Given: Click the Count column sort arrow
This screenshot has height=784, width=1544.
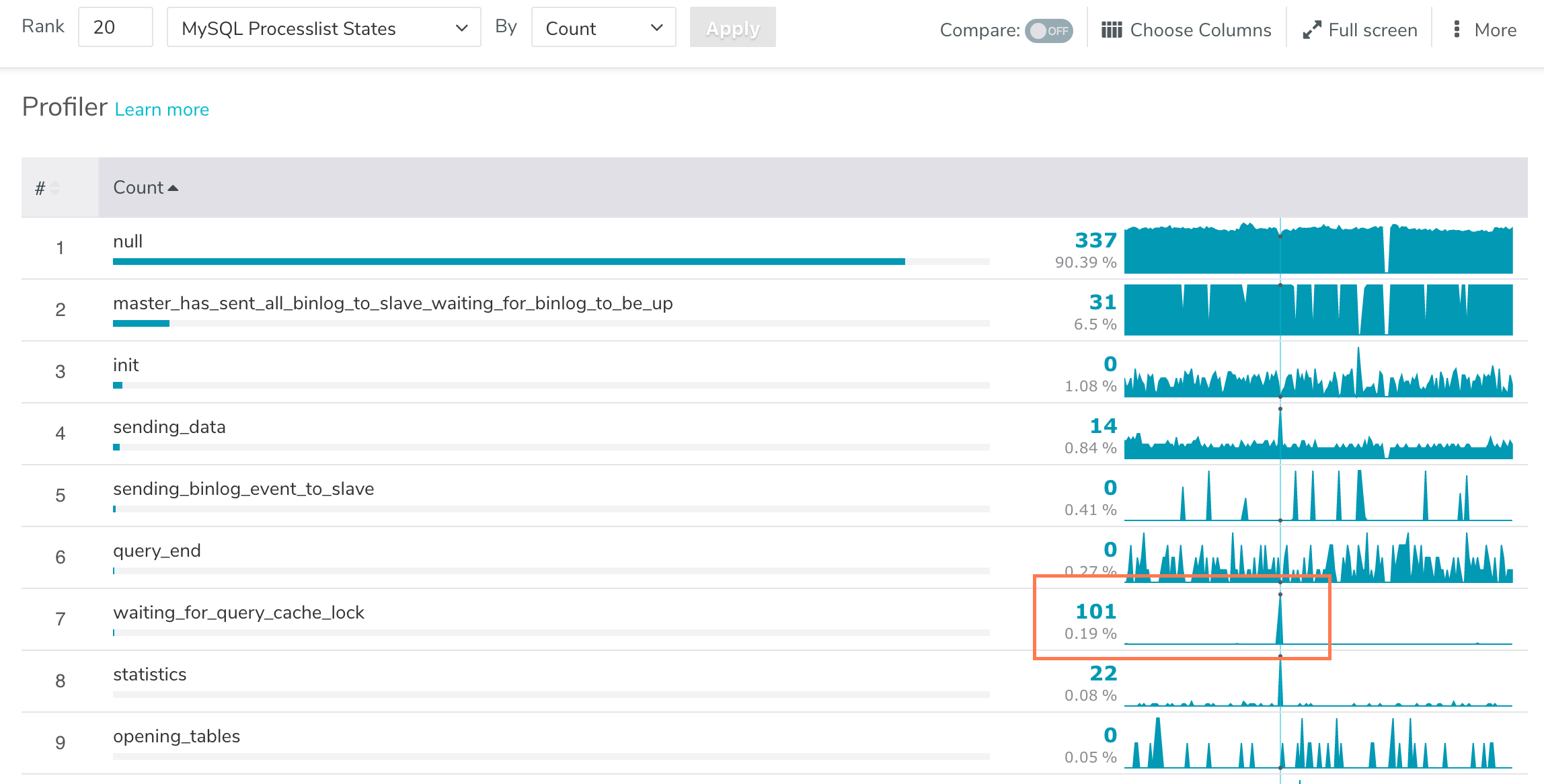Looking at the screenshot, I should tap(173, 188).
